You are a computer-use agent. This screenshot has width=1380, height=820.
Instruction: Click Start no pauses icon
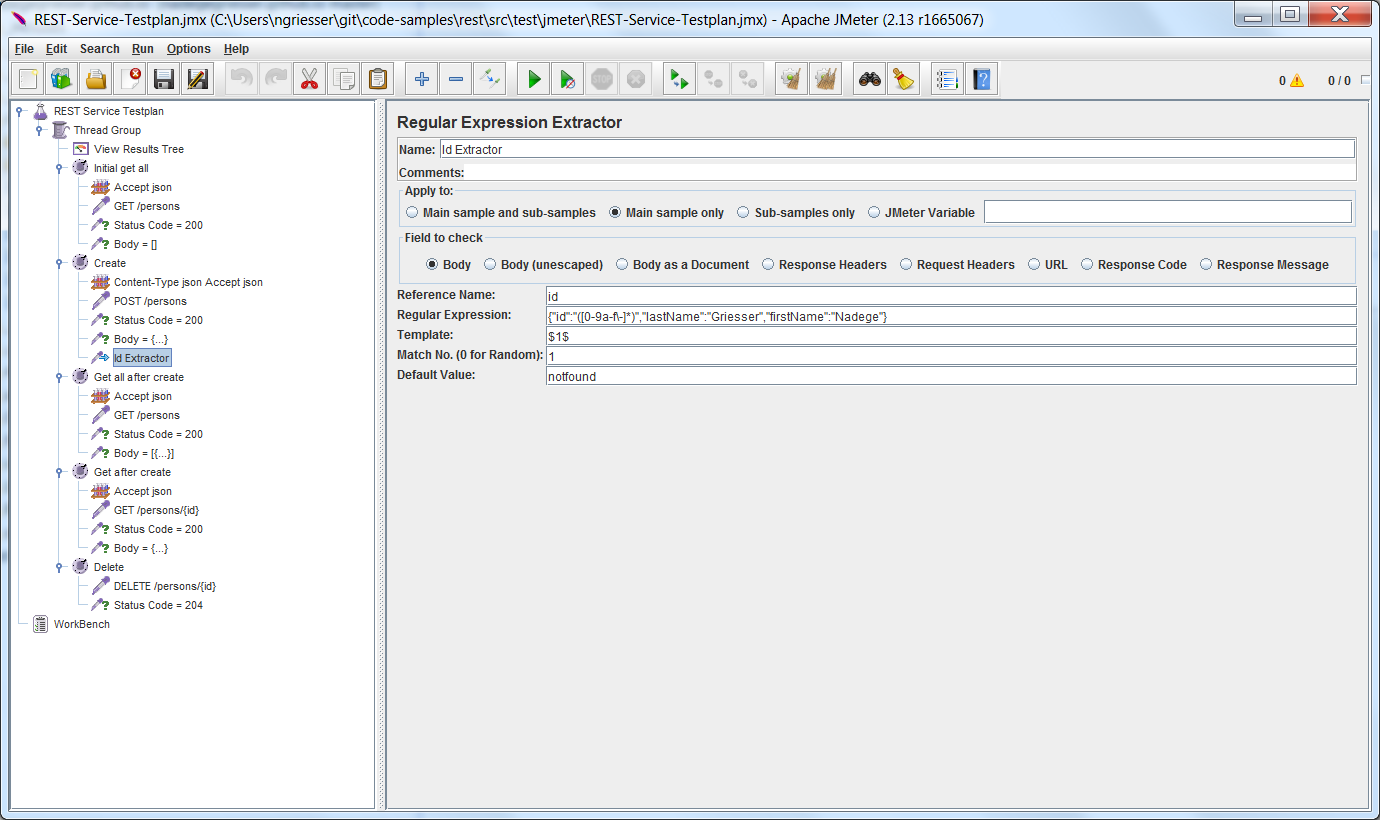coord(568,79)
